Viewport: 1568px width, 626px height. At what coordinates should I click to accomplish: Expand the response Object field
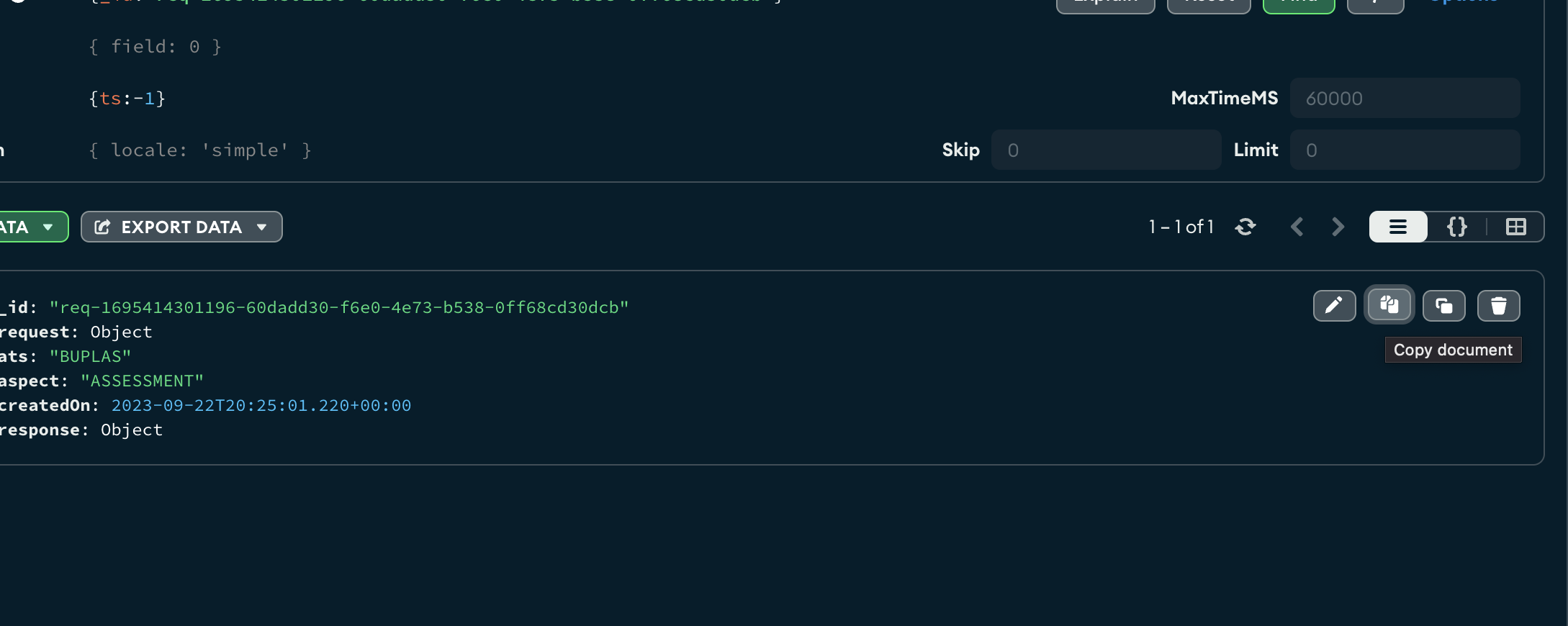point(132,430)
